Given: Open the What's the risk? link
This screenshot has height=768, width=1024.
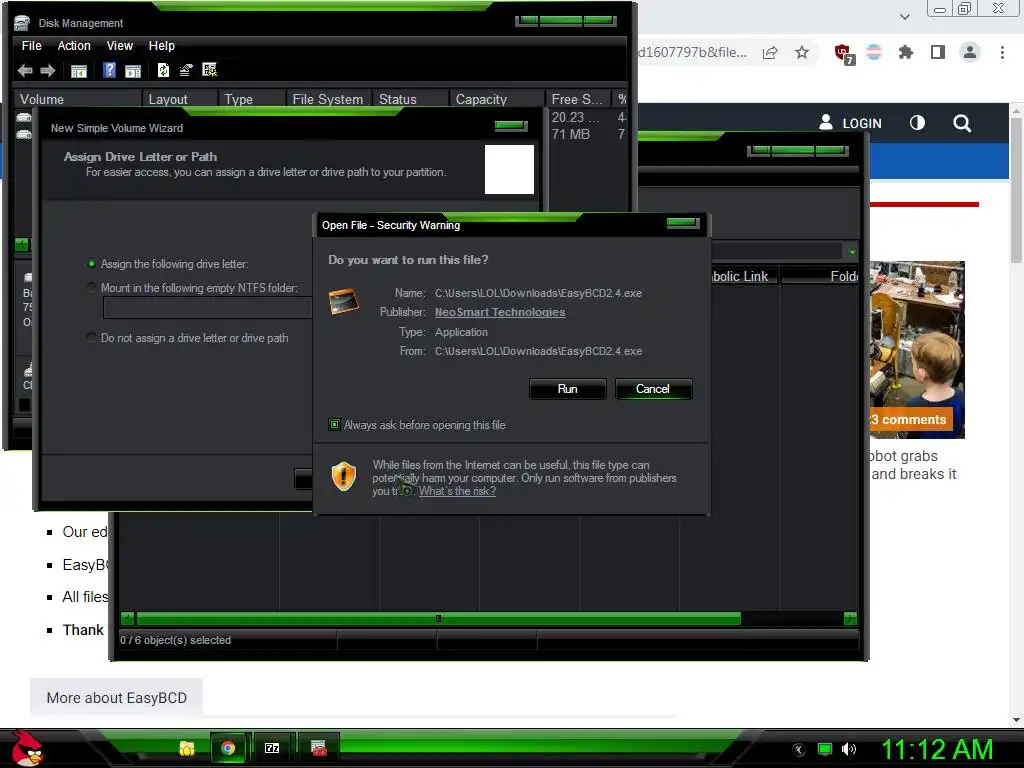Looking at the screenshot, I should pyautogui.click(x=457, y=491).
